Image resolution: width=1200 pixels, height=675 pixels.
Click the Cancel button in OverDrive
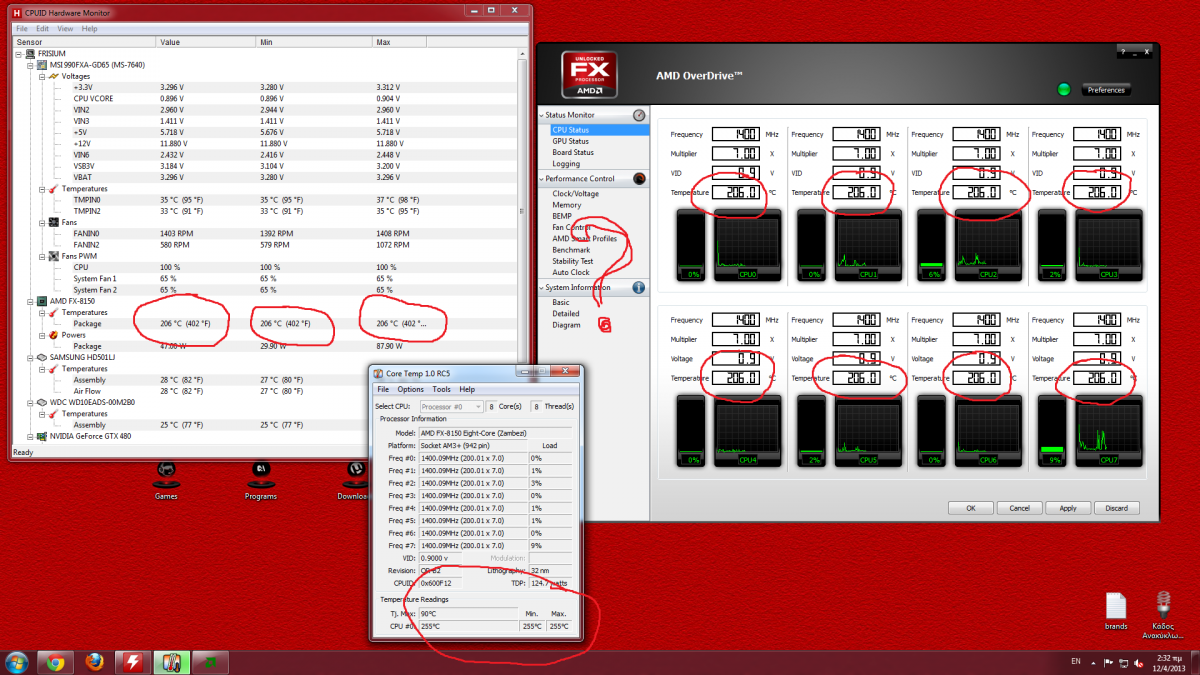[1019, 508]
